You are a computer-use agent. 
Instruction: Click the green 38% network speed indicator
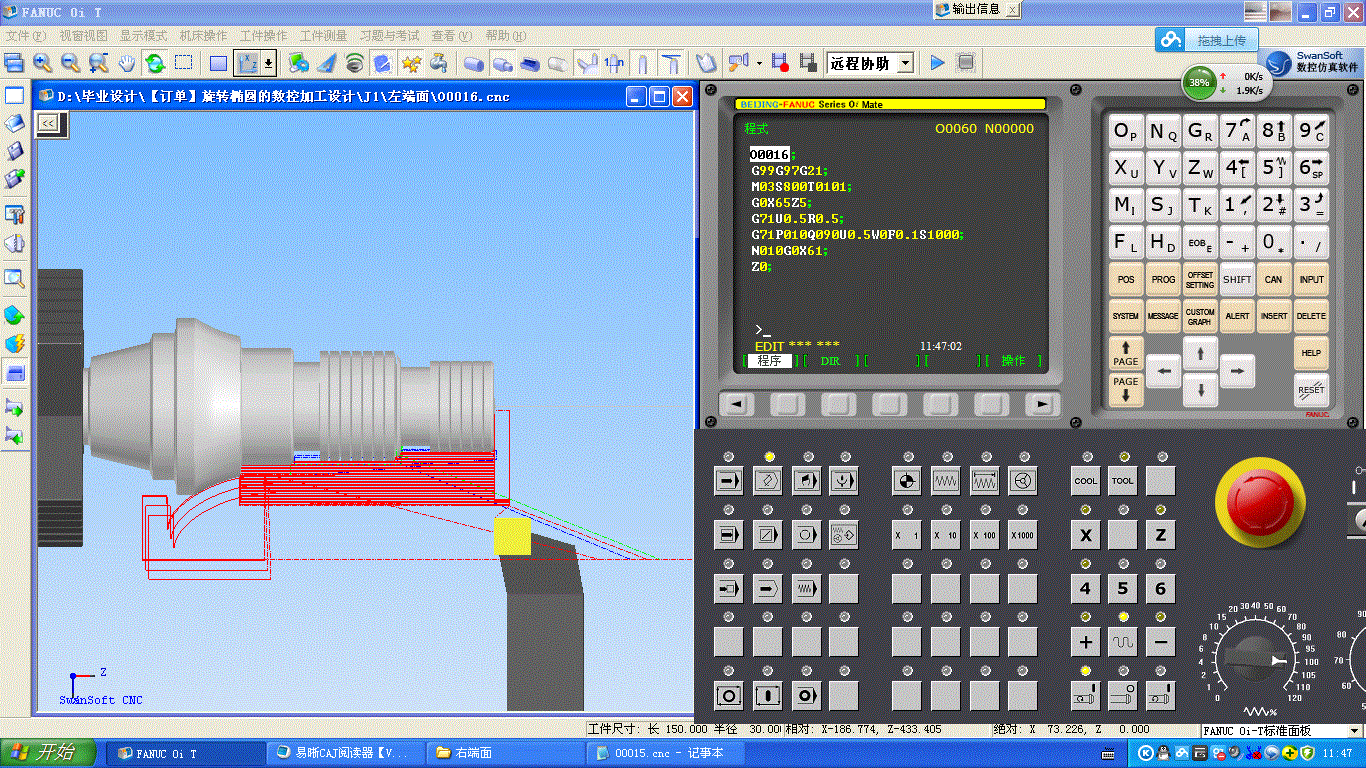[x=1199, y=82]
